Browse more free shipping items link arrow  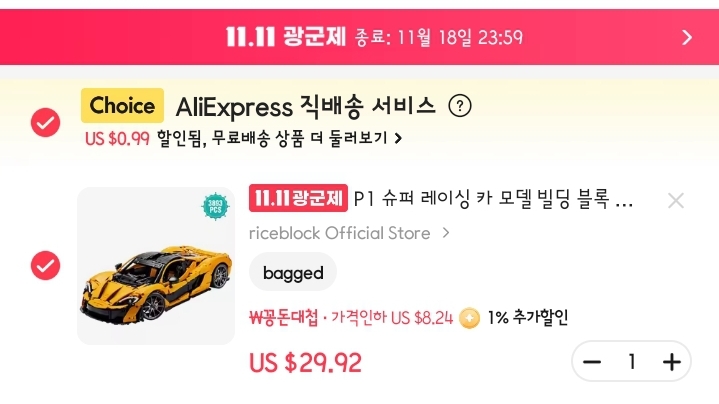[x=398, y=138]
